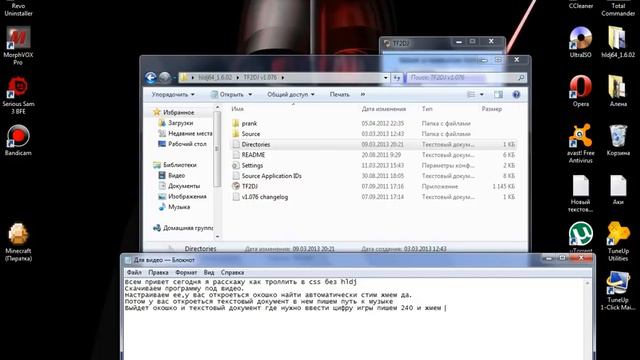This screenshot has width=640, height=360.
Task: Open Вид menu in Notepad
Action: click(209, 272)
